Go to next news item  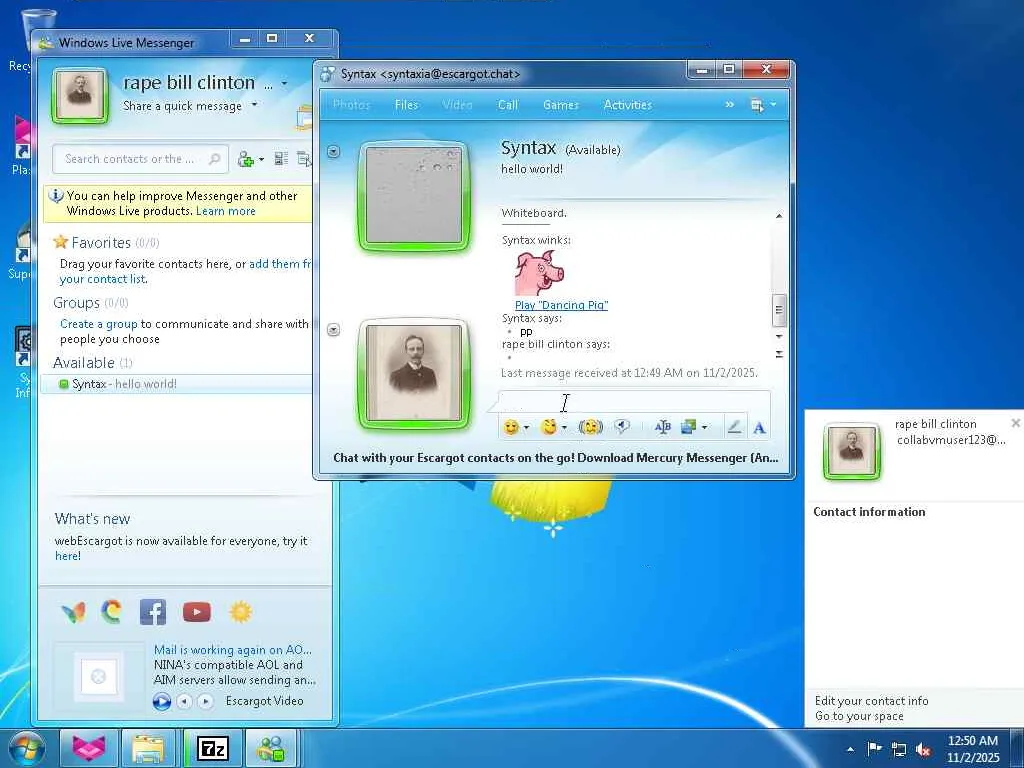click(205, 701)
